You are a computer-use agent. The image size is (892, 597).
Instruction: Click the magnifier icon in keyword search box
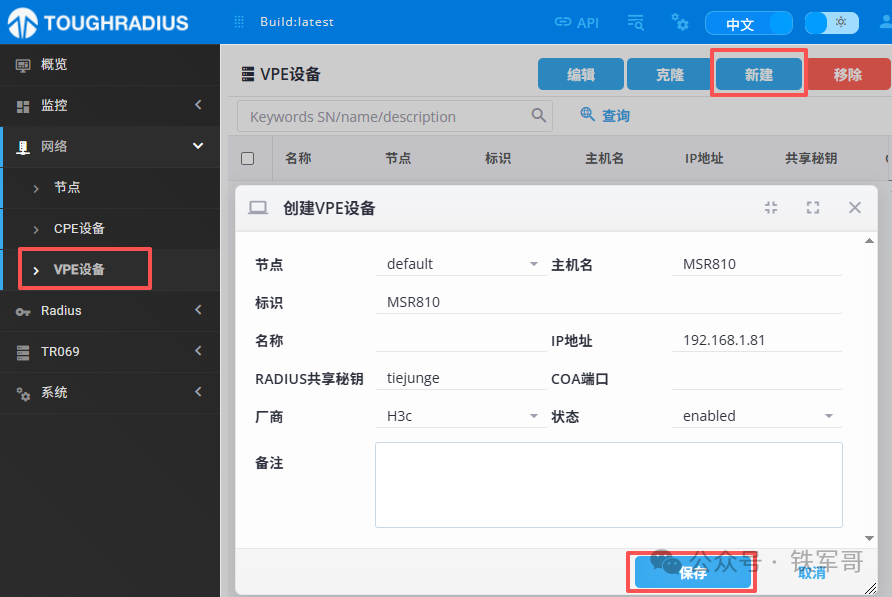(x=539, y=116)
